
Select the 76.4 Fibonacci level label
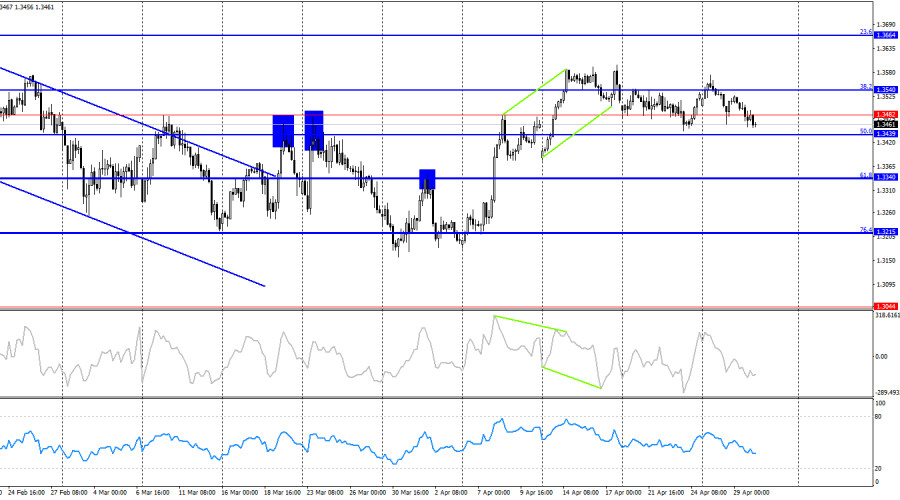(866, 230)
